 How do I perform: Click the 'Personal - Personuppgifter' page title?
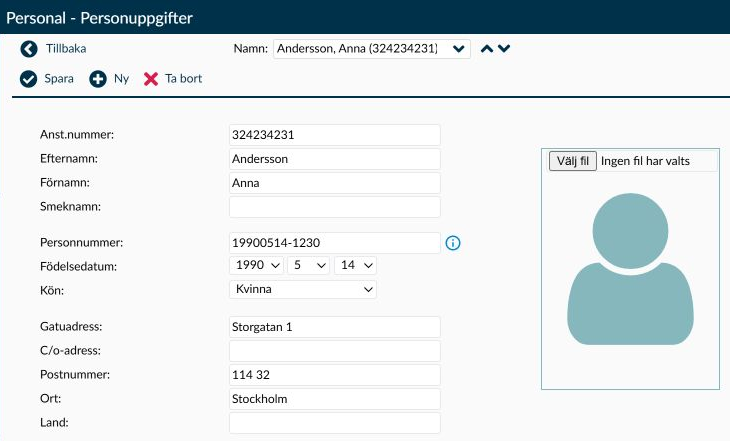click(x=99, y=18)
